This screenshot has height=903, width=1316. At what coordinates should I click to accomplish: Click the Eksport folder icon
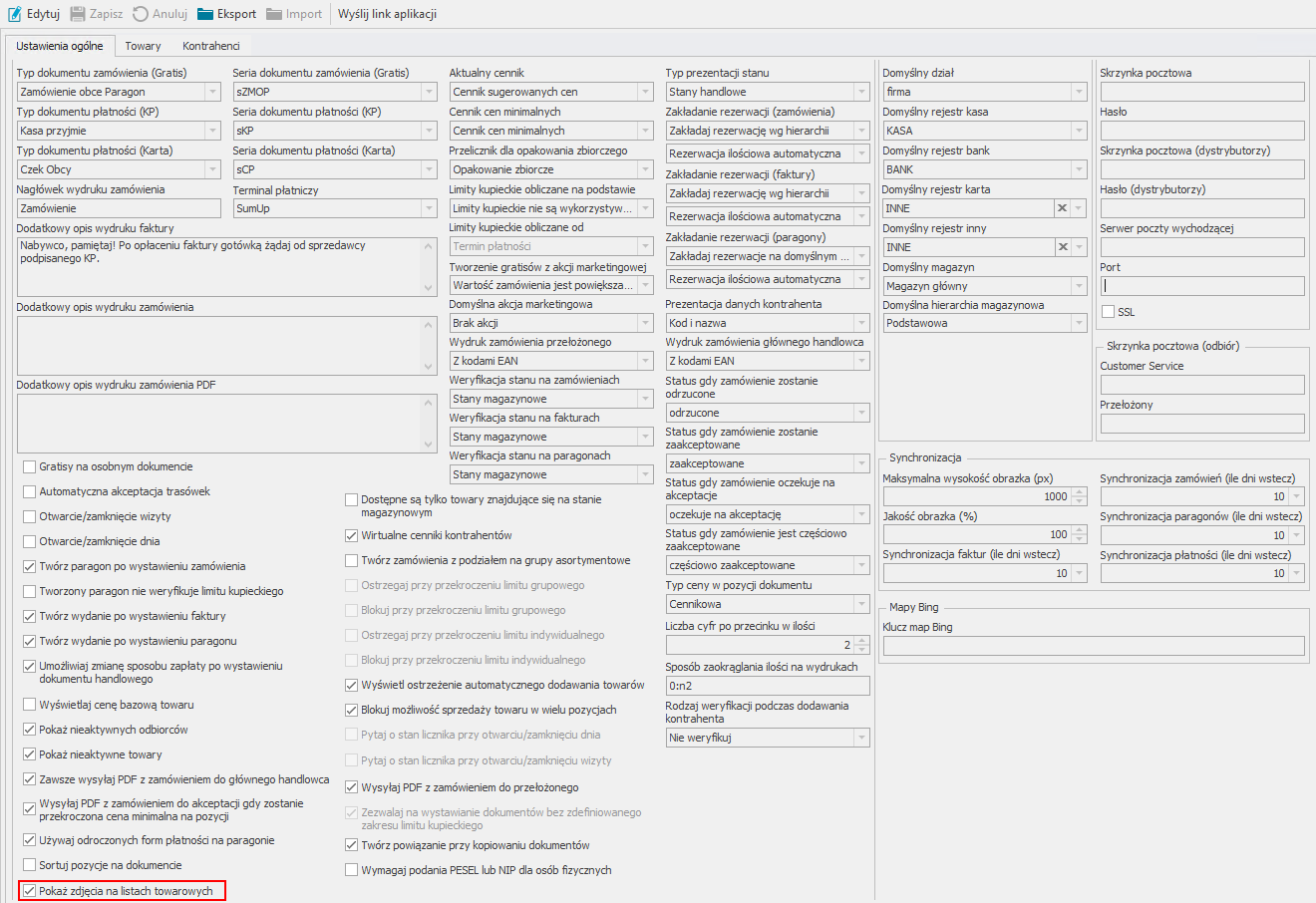[205, 14]
